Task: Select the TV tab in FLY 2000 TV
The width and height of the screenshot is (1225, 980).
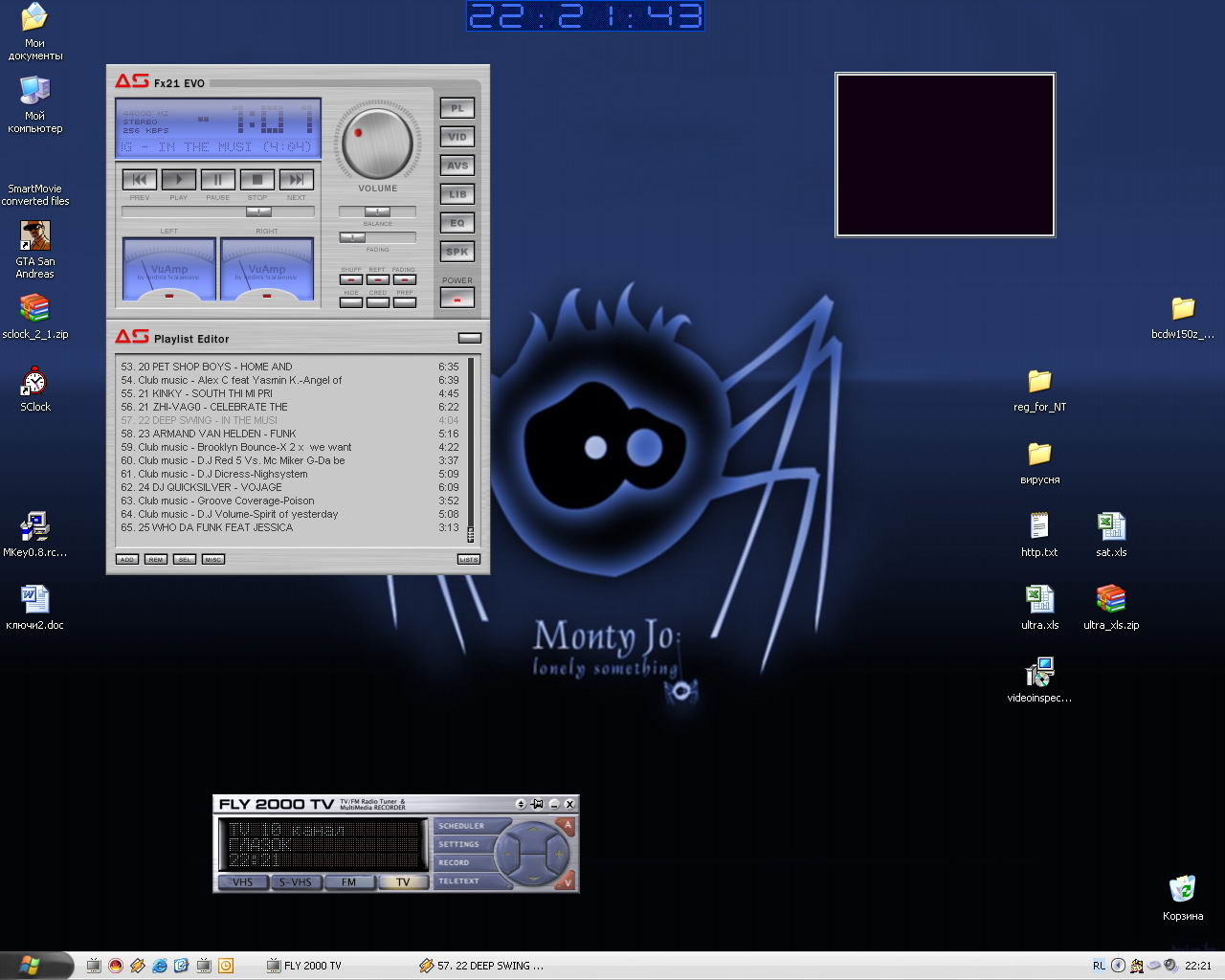Action: (403, 882)
